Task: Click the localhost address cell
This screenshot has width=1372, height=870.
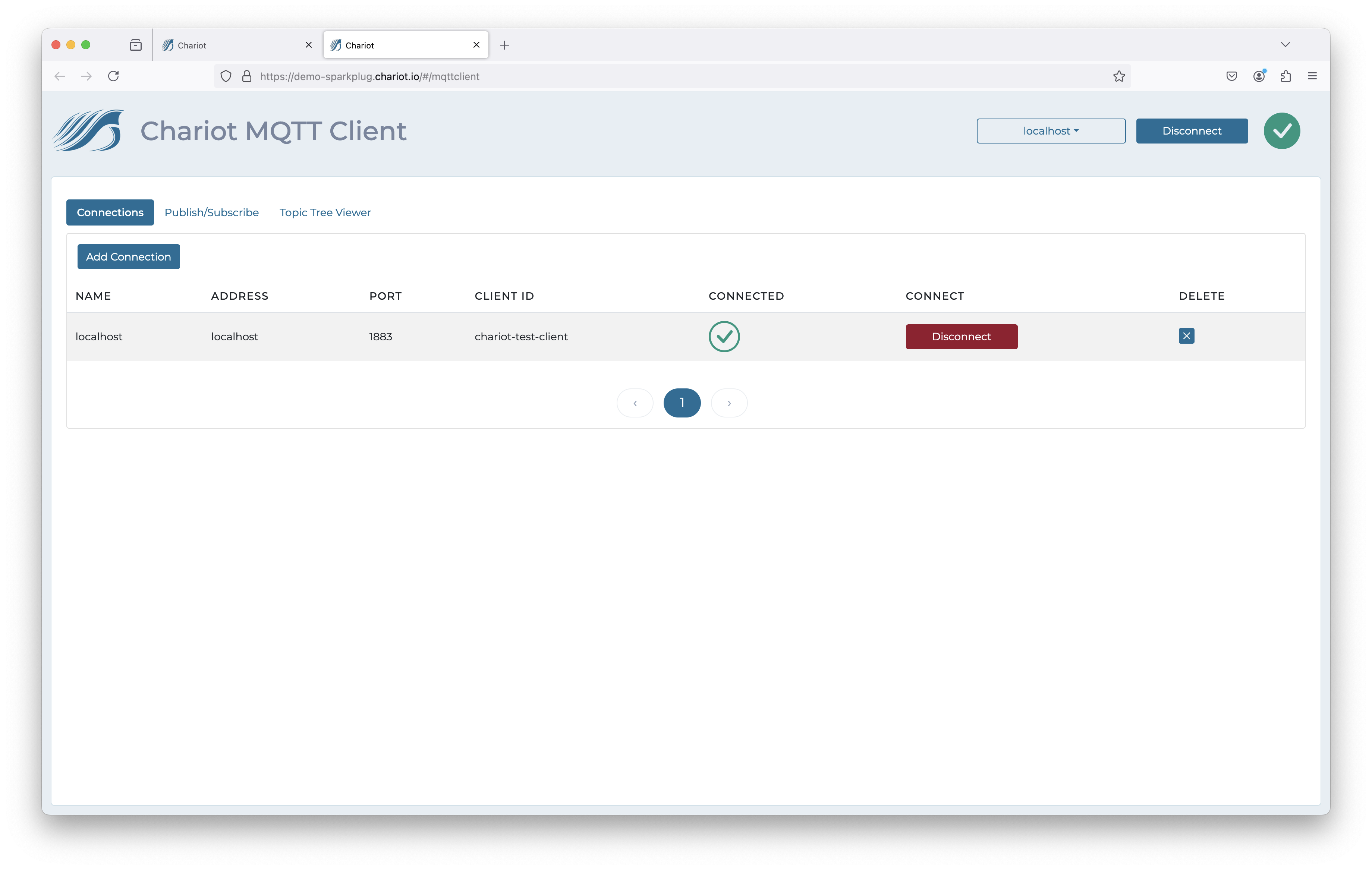Action: 235,337
